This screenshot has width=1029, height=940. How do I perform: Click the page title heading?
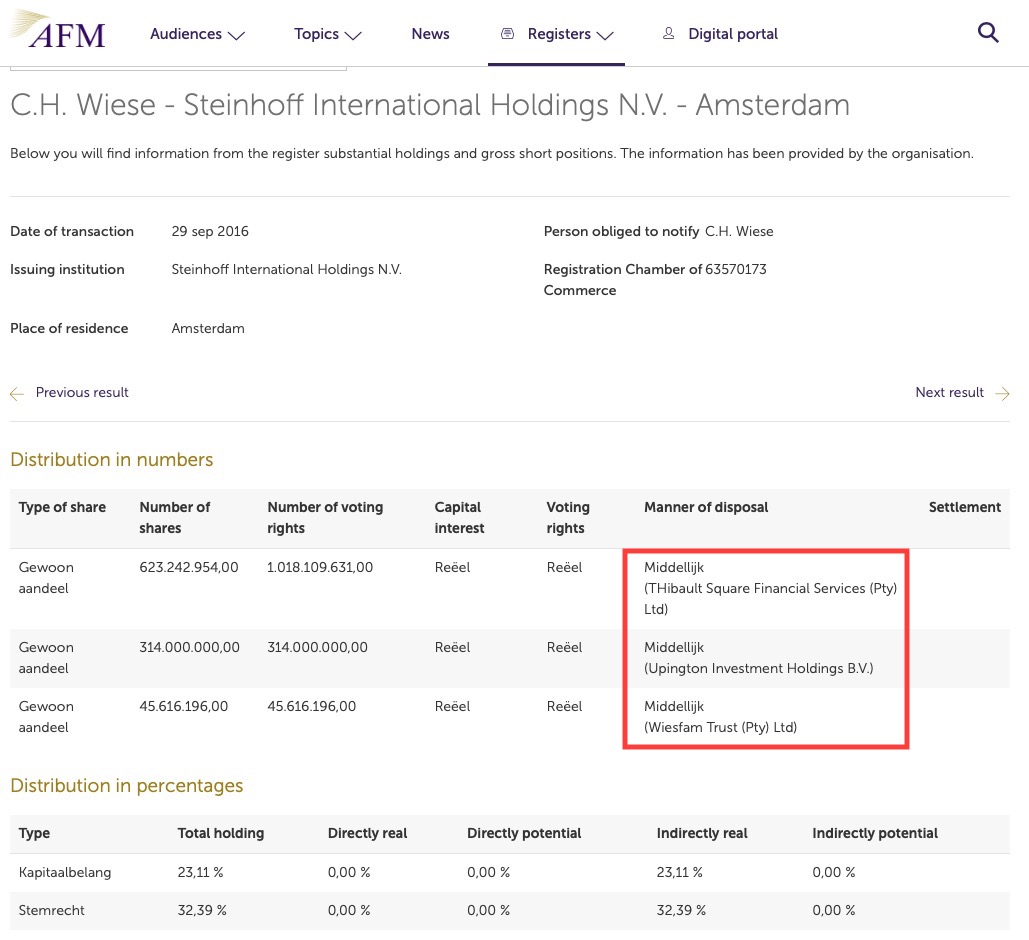coord(430,105)
